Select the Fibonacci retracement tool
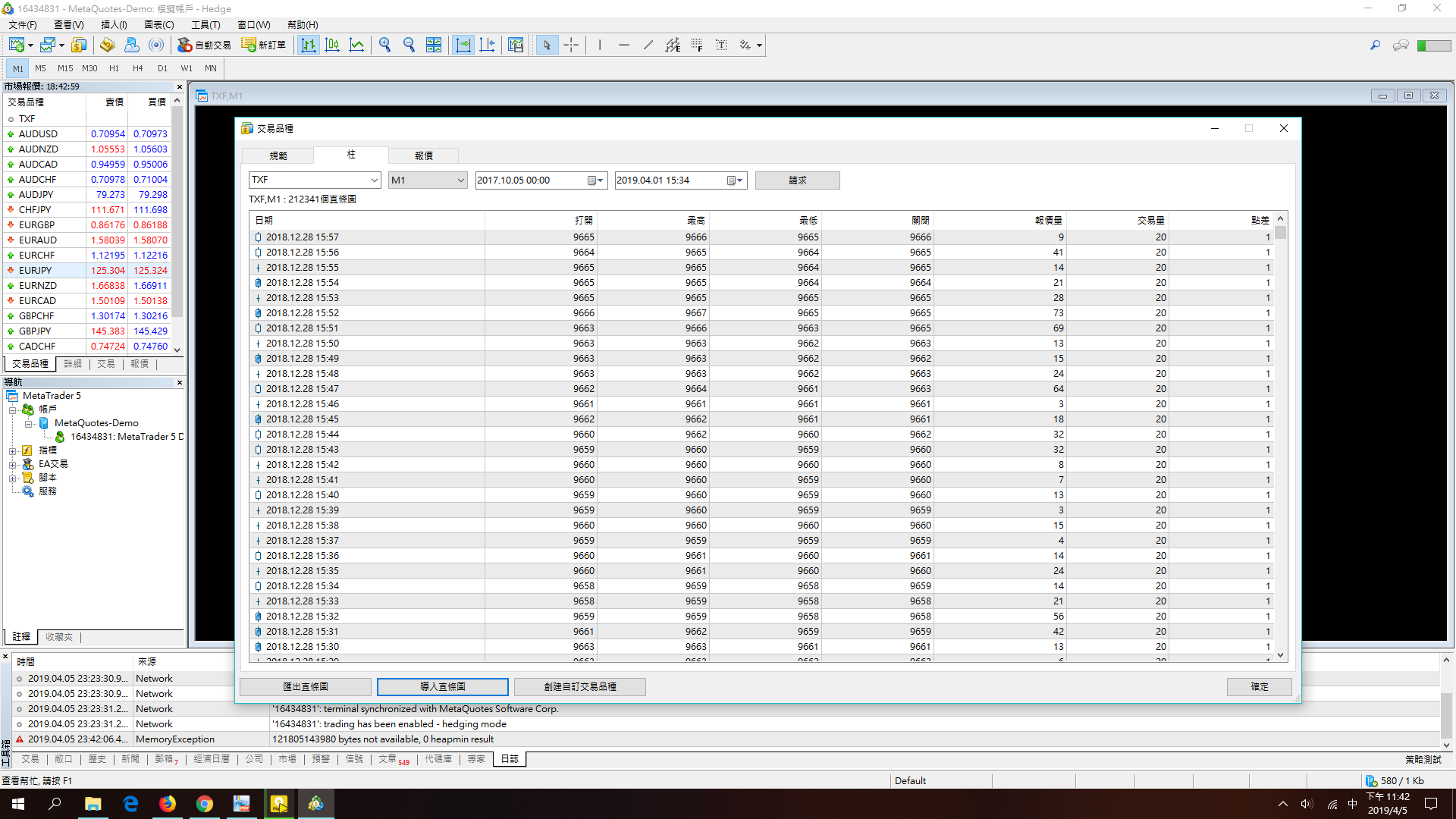The image size is (1456, 819). point(696,45)
